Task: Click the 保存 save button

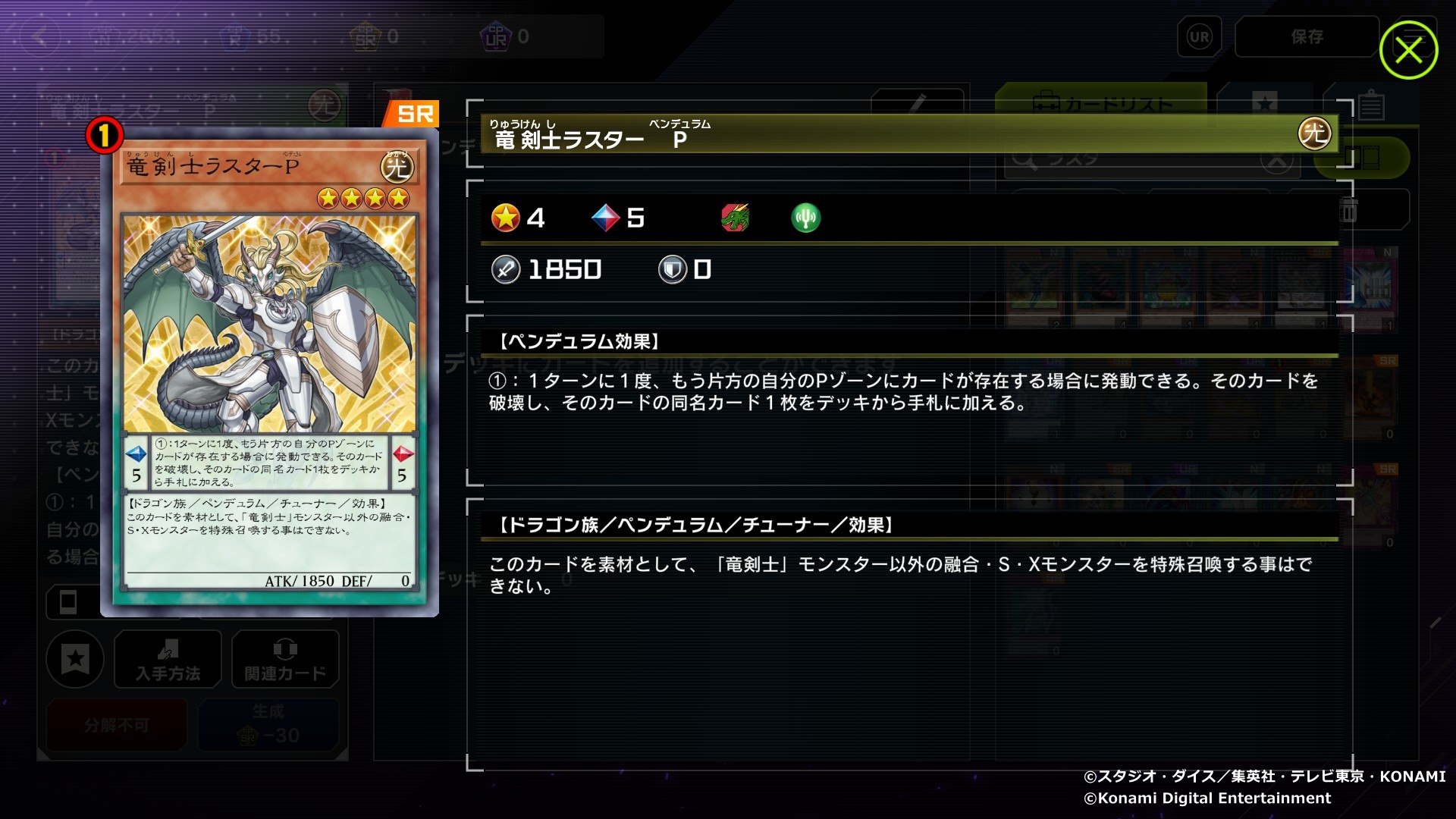Action: (x=1307, y=36)
